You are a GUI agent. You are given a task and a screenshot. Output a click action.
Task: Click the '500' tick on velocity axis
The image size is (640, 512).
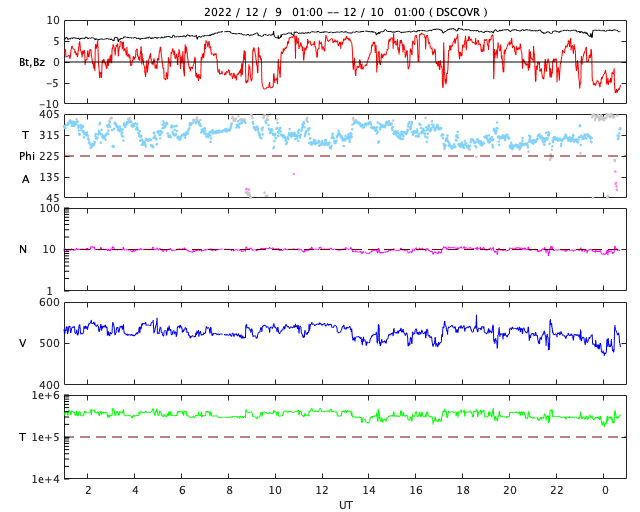[49, 343]
